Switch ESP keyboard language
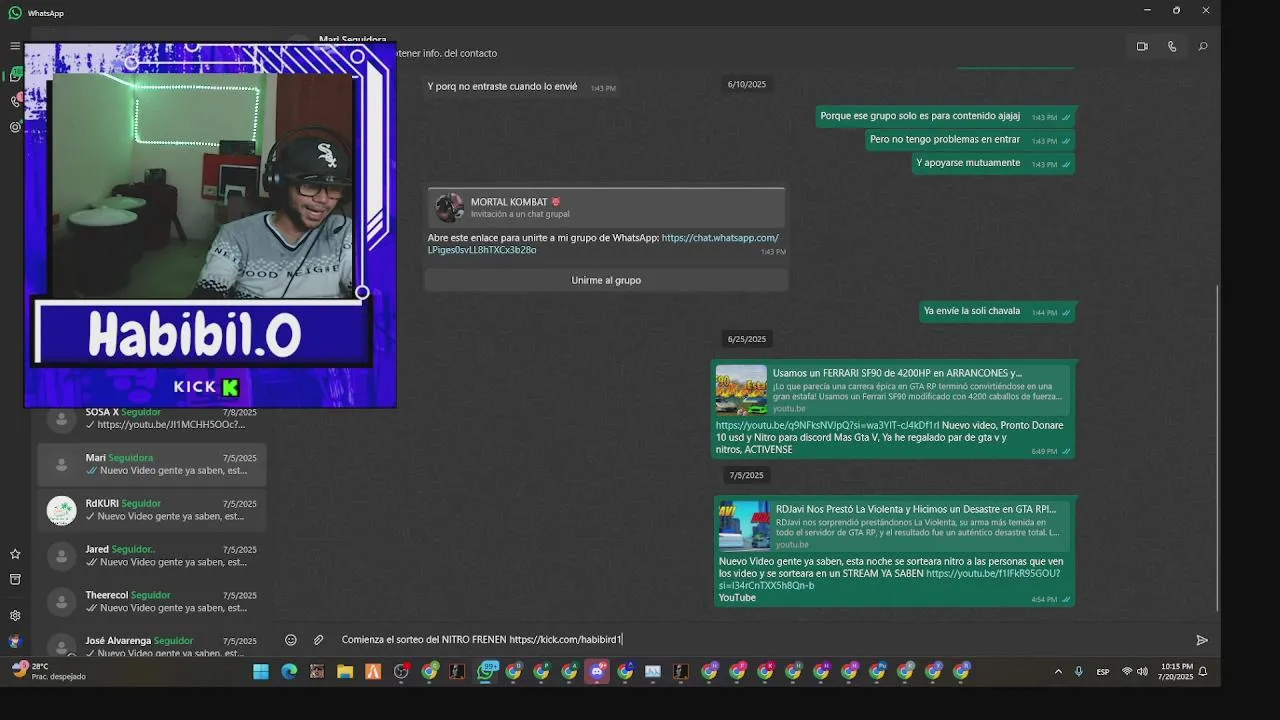Image resolution: width=1280 pixels, height=720 pixels. click(x=1103, y=672)
